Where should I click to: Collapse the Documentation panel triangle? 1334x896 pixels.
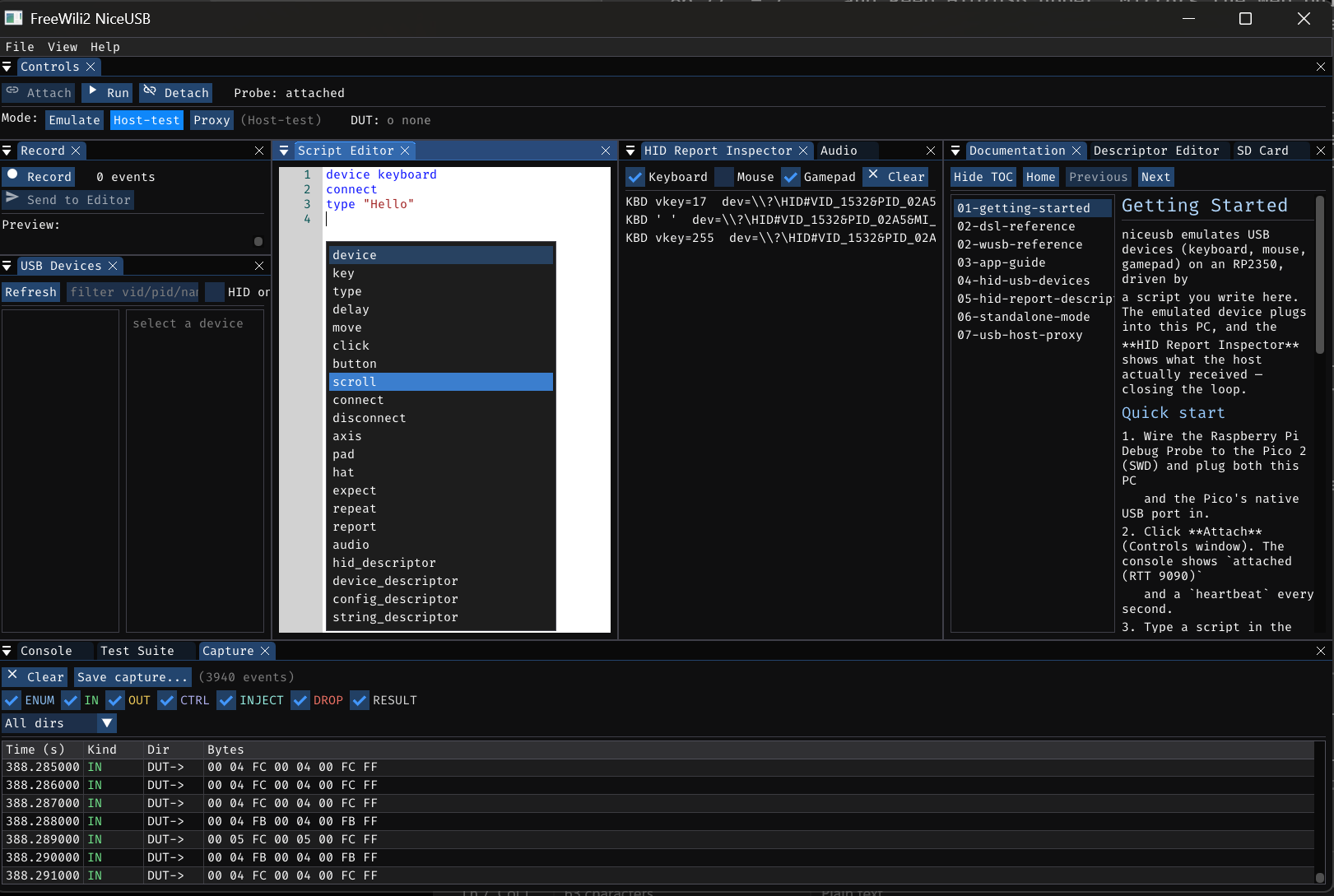click(955, 151)
